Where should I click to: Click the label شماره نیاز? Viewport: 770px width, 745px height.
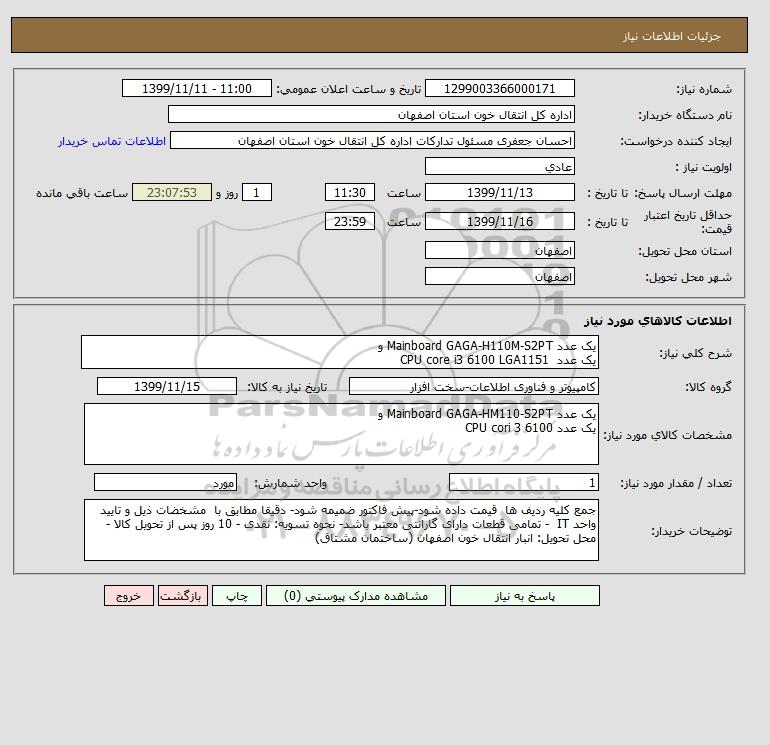(704, 89)
